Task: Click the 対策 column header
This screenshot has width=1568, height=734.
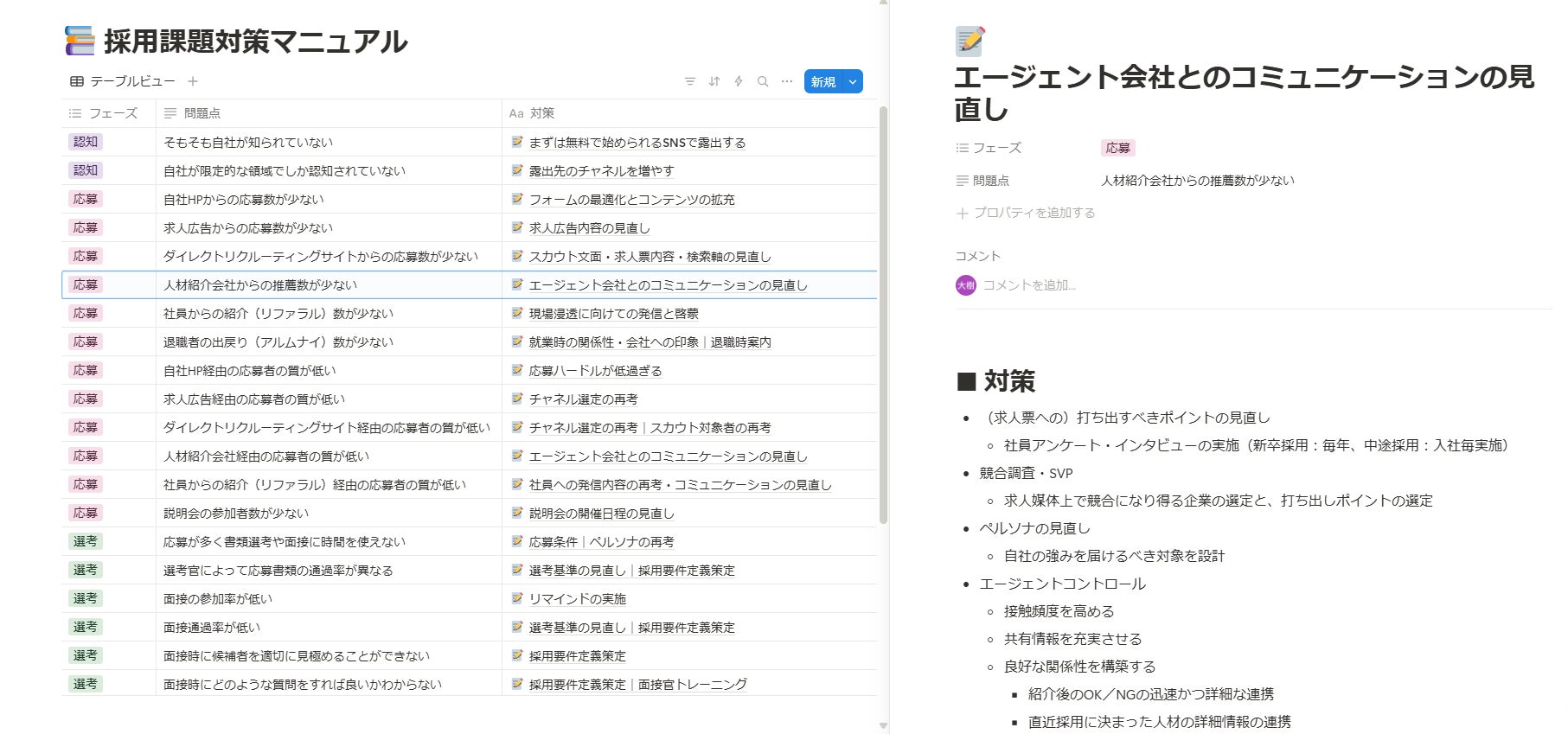Action: (689, 113)
